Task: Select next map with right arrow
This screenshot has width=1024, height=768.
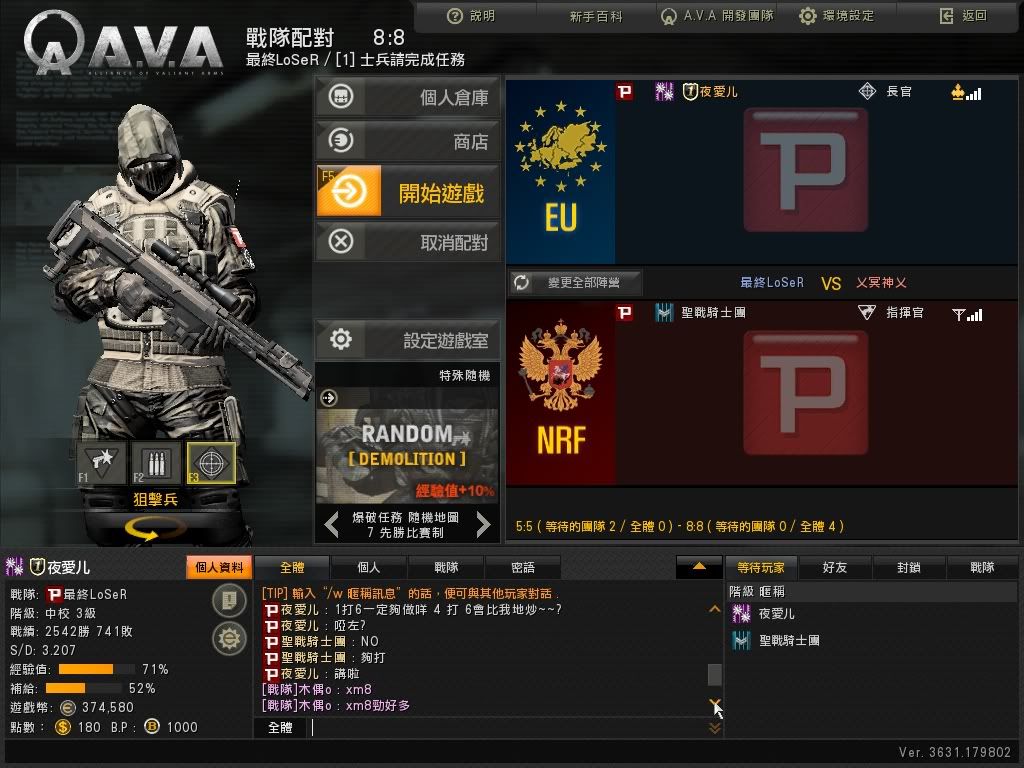Action: click(x=483, y=524)
